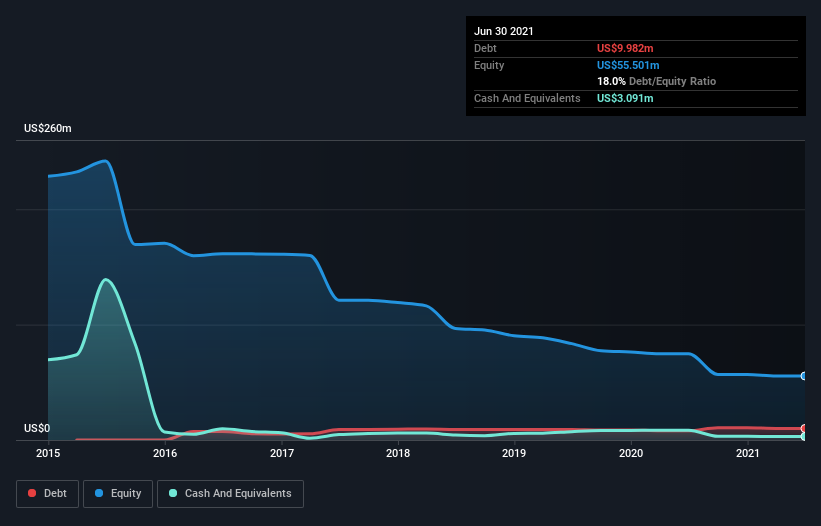821x526 pixels.
Task: Click the Debt row label in tooltip
Action: (x=485, y=48)
